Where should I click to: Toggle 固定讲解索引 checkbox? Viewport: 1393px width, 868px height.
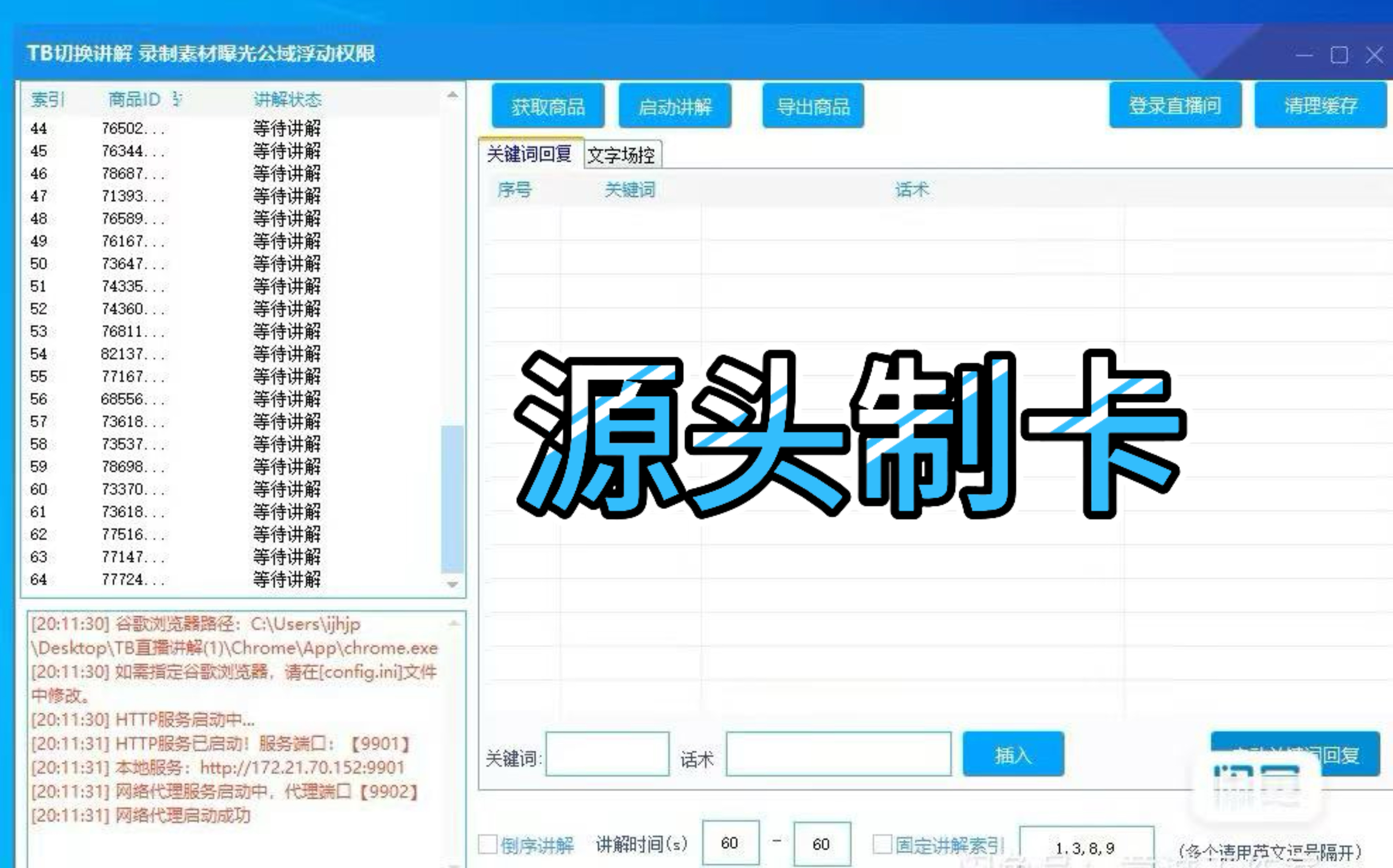point(882,844)
